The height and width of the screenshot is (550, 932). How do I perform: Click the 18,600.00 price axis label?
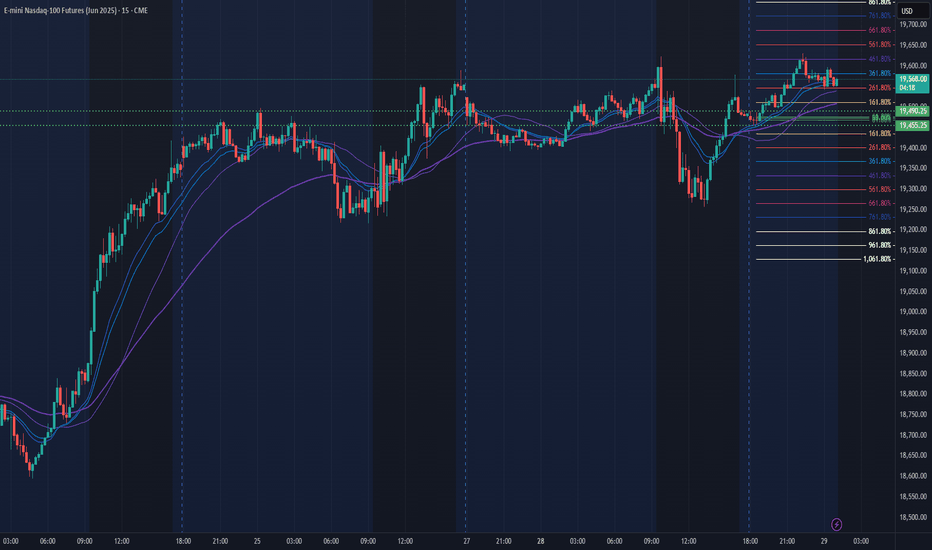913,476
